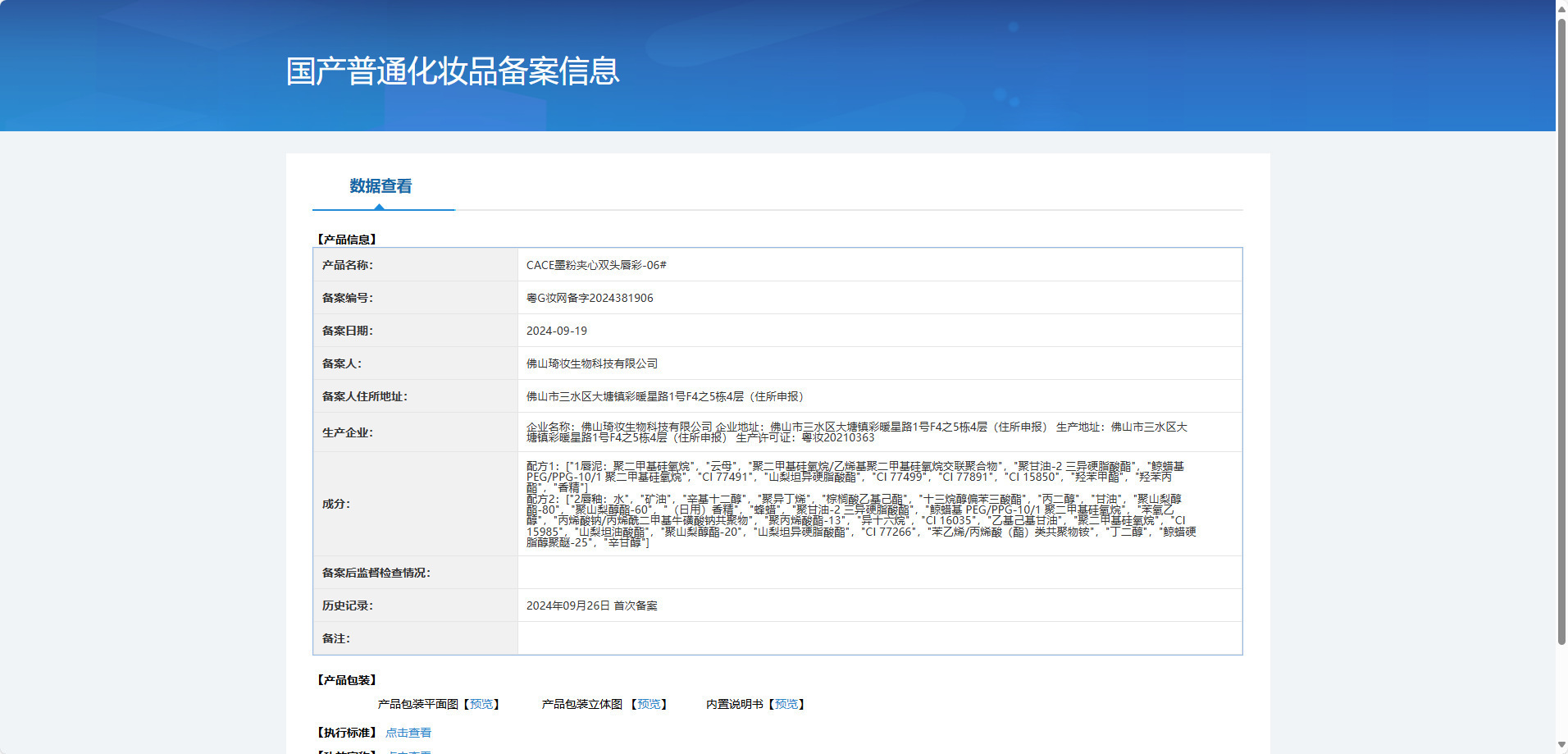Click the 成分 label cell

415,504
